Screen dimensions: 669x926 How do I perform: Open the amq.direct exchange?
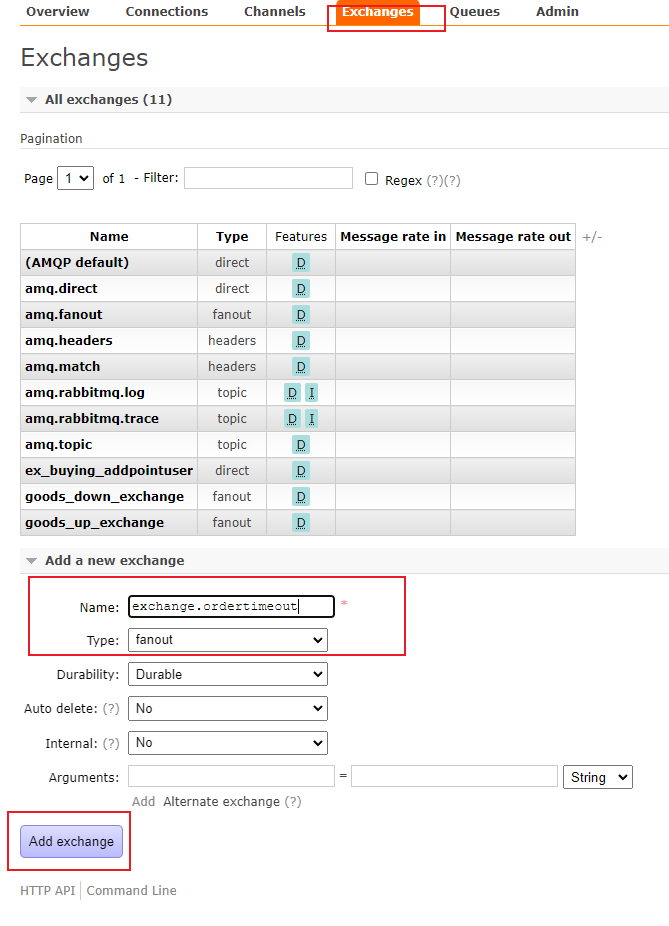(x=61, y=288)
